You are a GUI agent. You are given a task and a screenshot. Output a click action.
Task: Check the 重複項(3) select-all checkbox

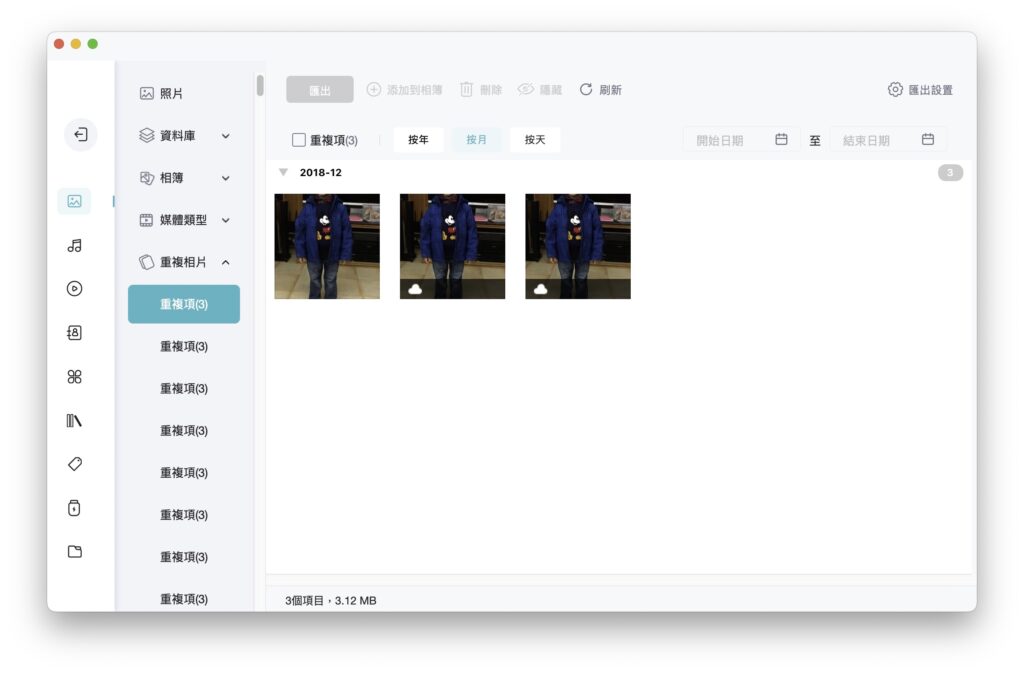pyautogui.click(x=298, y=140)
